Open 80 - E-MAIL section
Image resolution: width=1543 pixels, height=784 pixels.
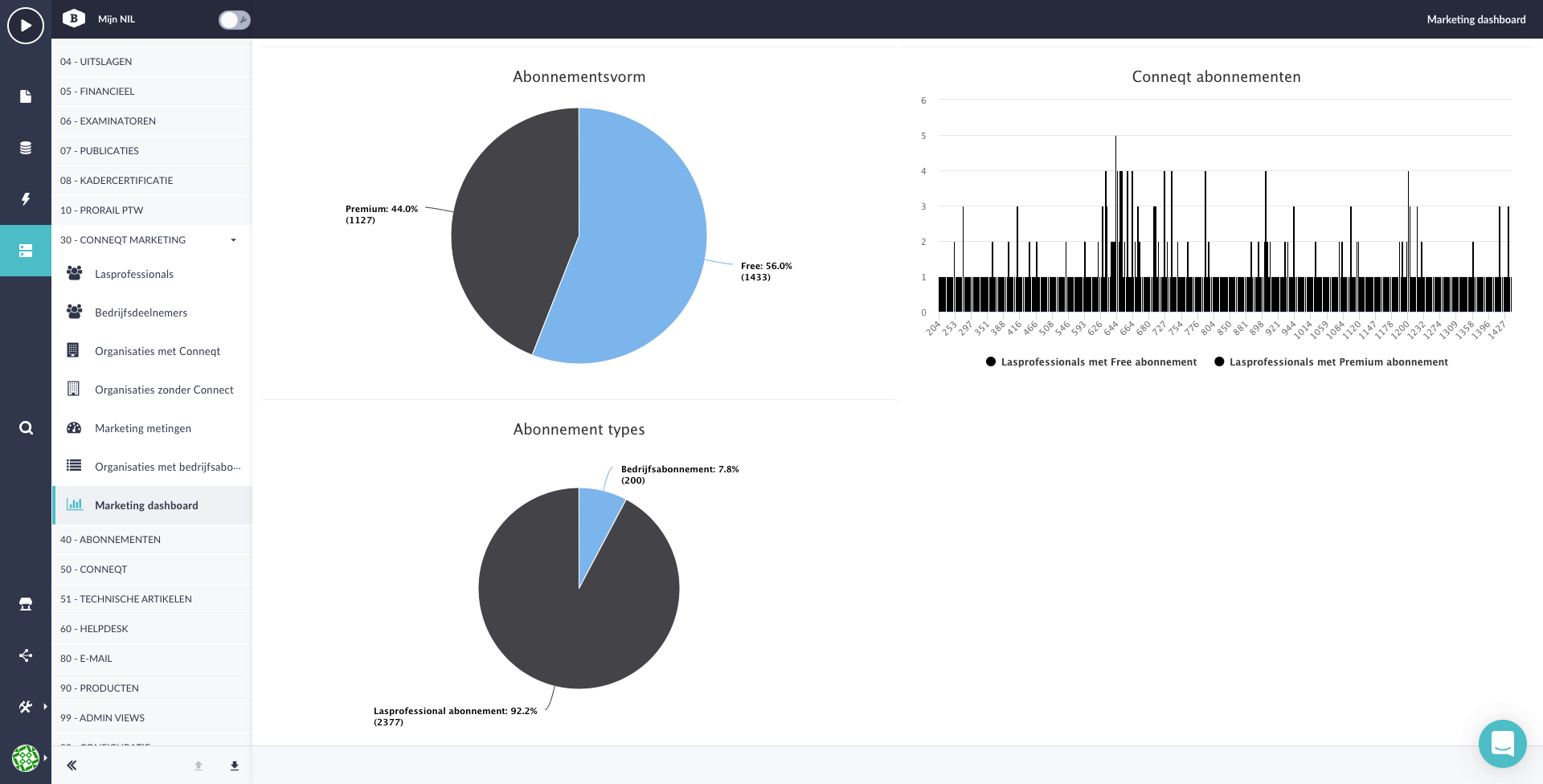[152, 659]
